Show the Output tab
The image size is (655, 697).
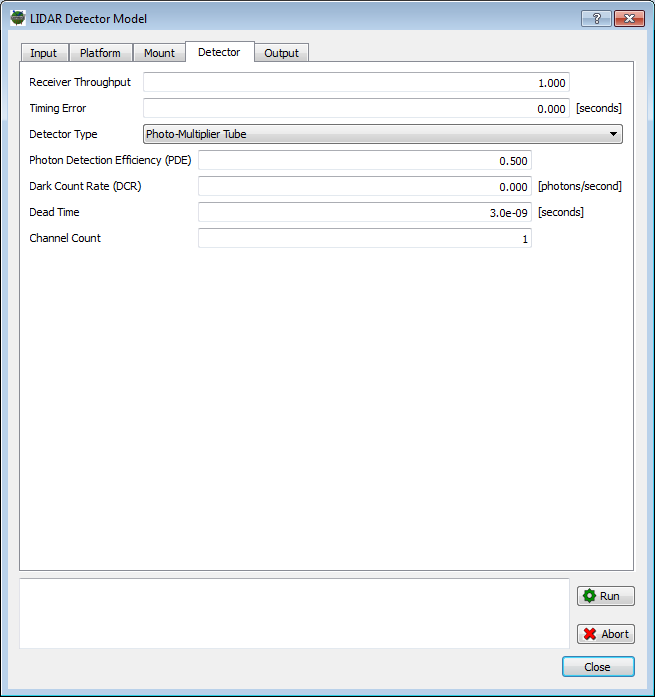(x=281, y=53)
